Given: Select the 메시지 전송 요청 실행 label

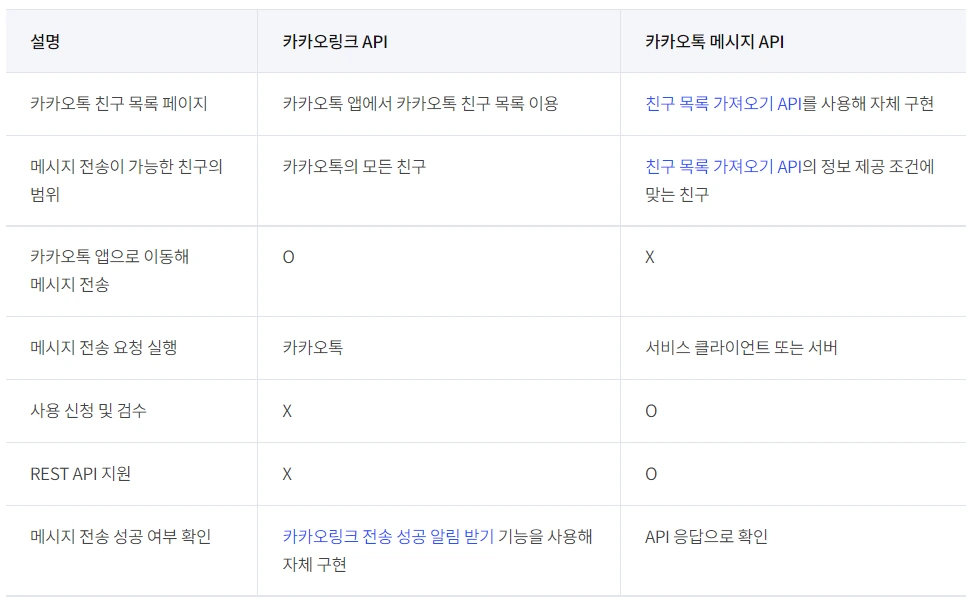Looking at the screenshot, I should coord(104,347).
